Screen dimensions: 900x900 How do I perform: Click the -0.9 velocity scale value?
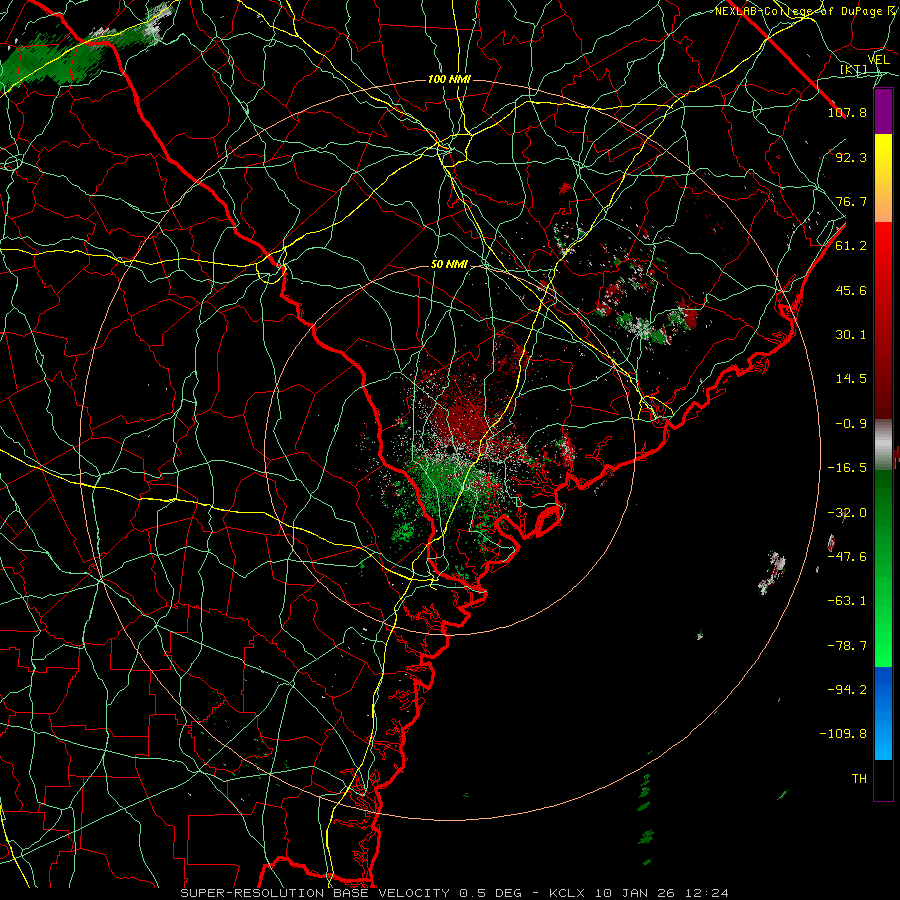[x=851, y=424]
